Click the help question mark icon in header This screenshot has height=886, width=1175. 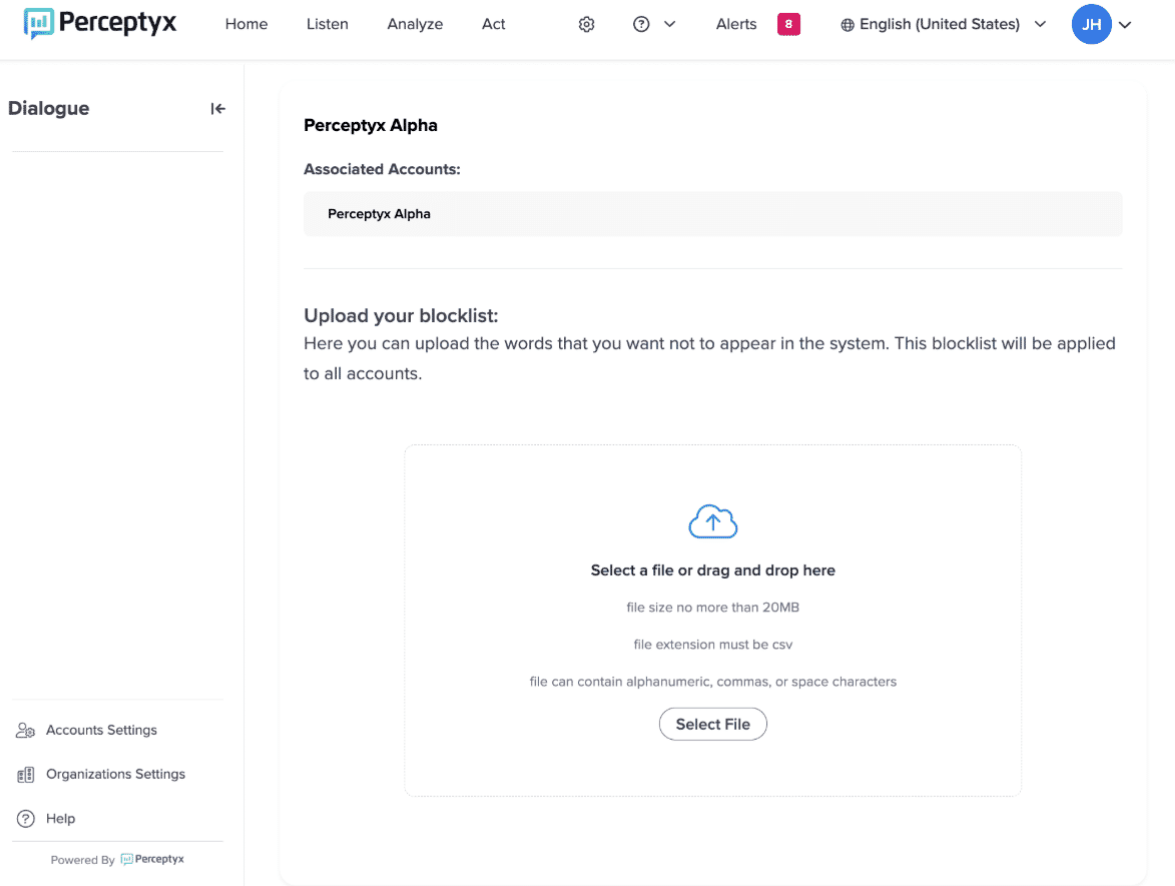click(641, 24)
